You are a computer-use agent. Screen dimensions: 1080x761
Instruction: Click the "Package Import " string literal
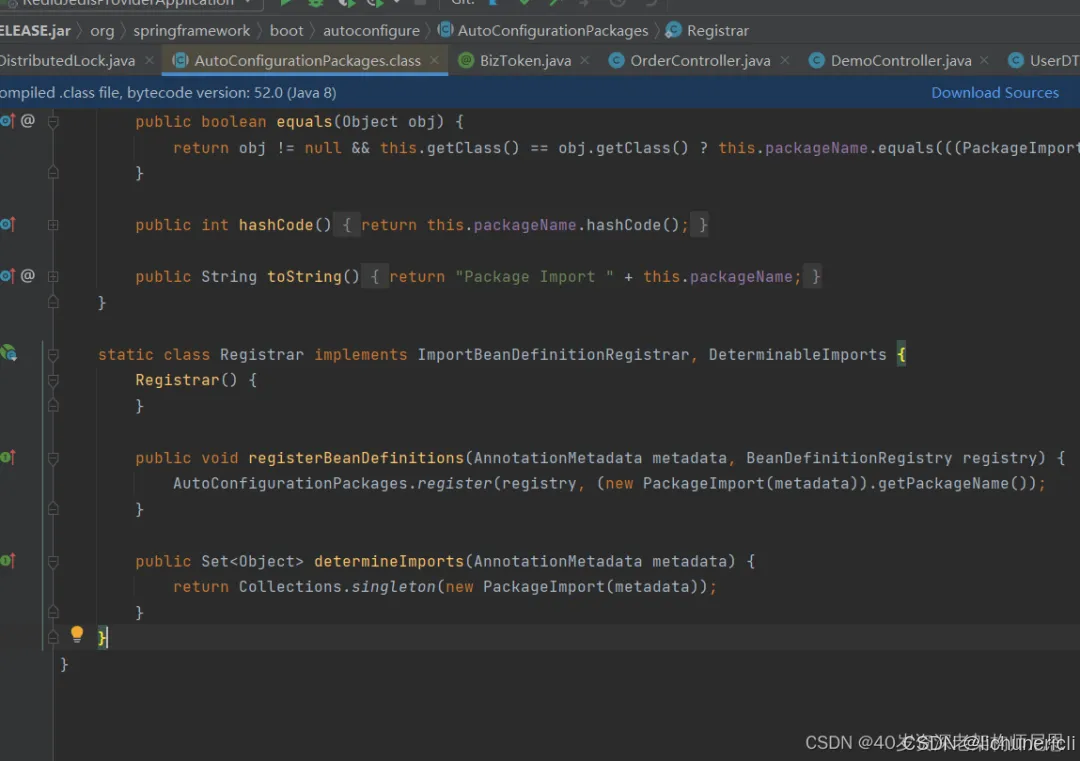coord(534,276)
